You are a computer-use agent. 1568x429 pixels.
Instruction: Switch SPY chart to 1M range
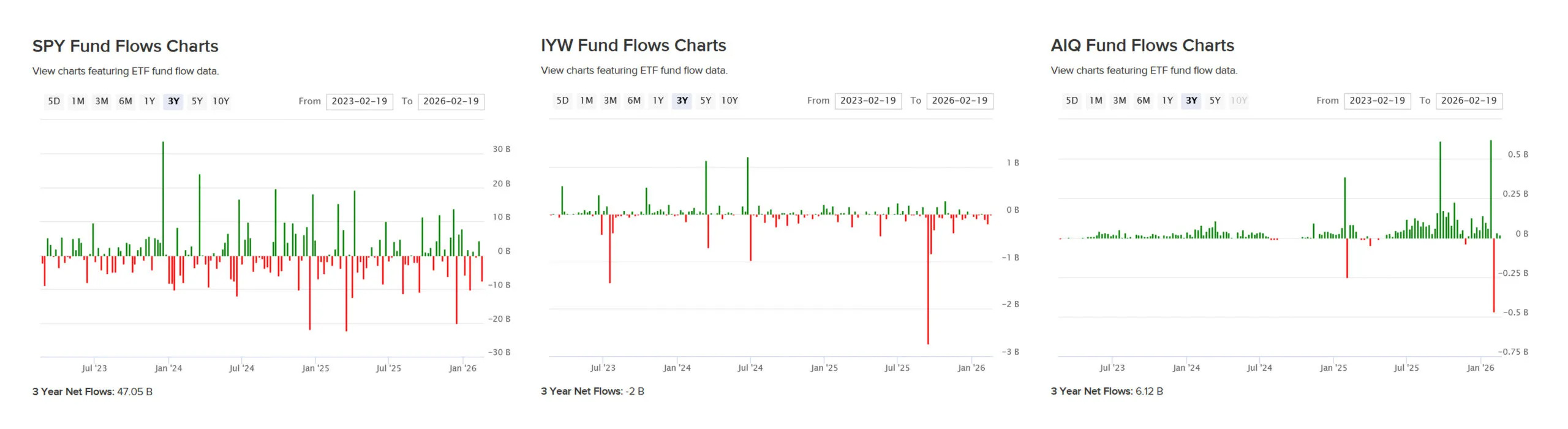pyautogui.click(x=78, y=101)
